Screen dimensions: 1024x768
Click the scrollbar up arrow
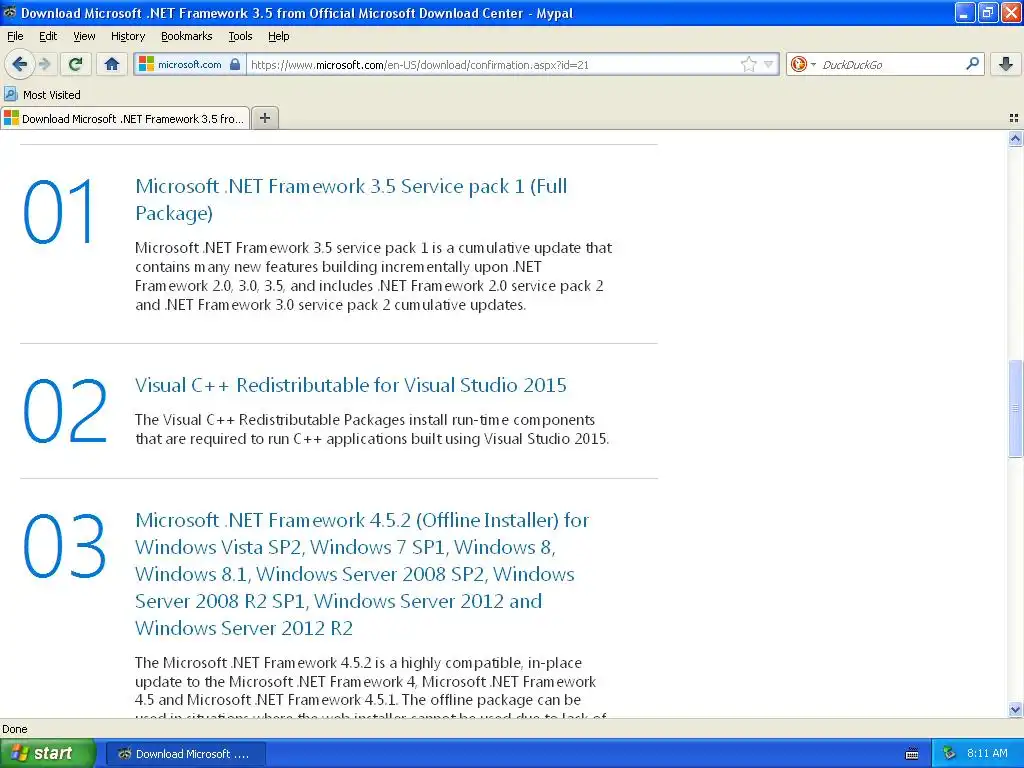[1015, 138]
